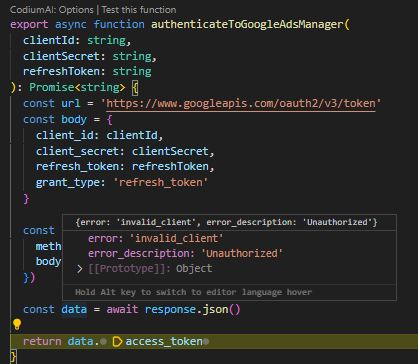Click the response.json() call

[192, 310]
